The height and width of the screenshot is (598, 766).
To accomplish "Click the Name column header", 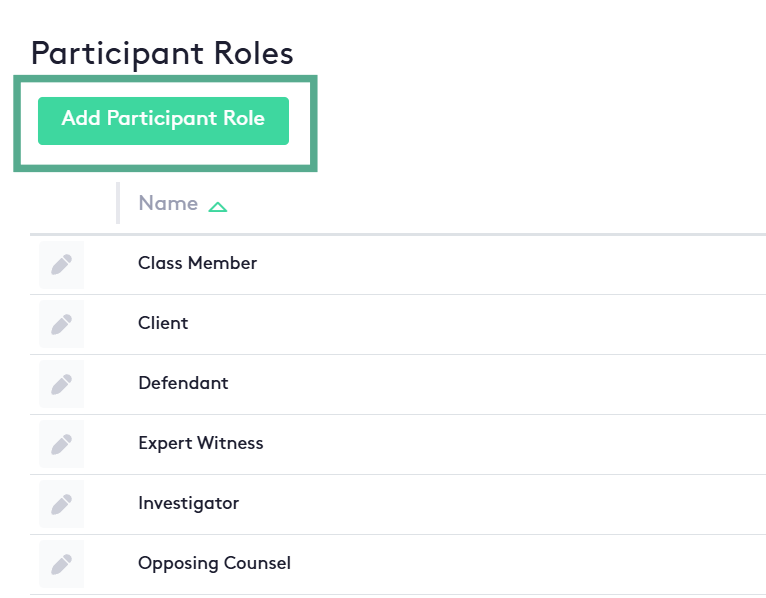I will pos(168,204).
